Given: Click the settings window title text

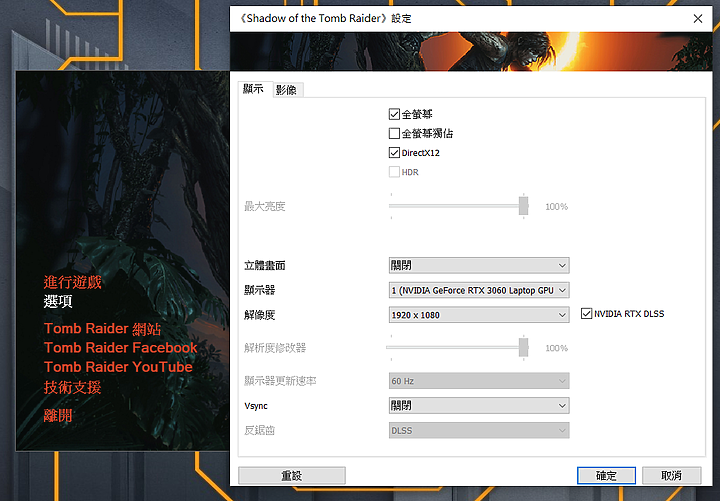Looking at the screenshot, I should click(x=325, y=18).
